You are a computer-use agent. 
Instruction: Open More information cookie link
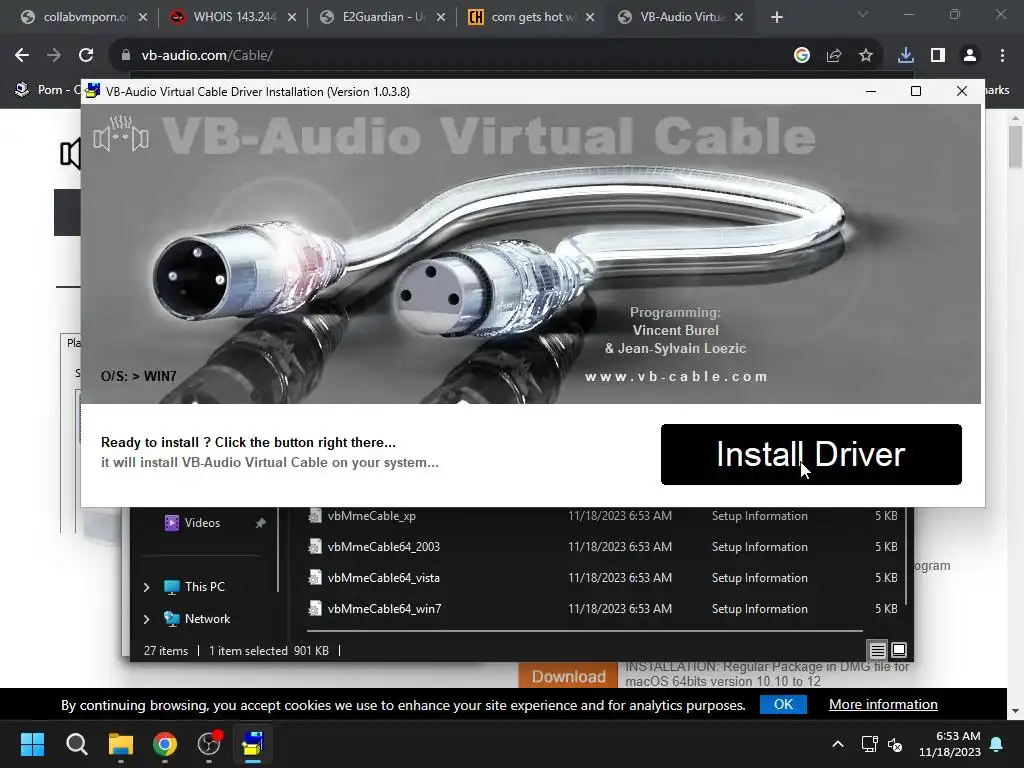[883, 705]
